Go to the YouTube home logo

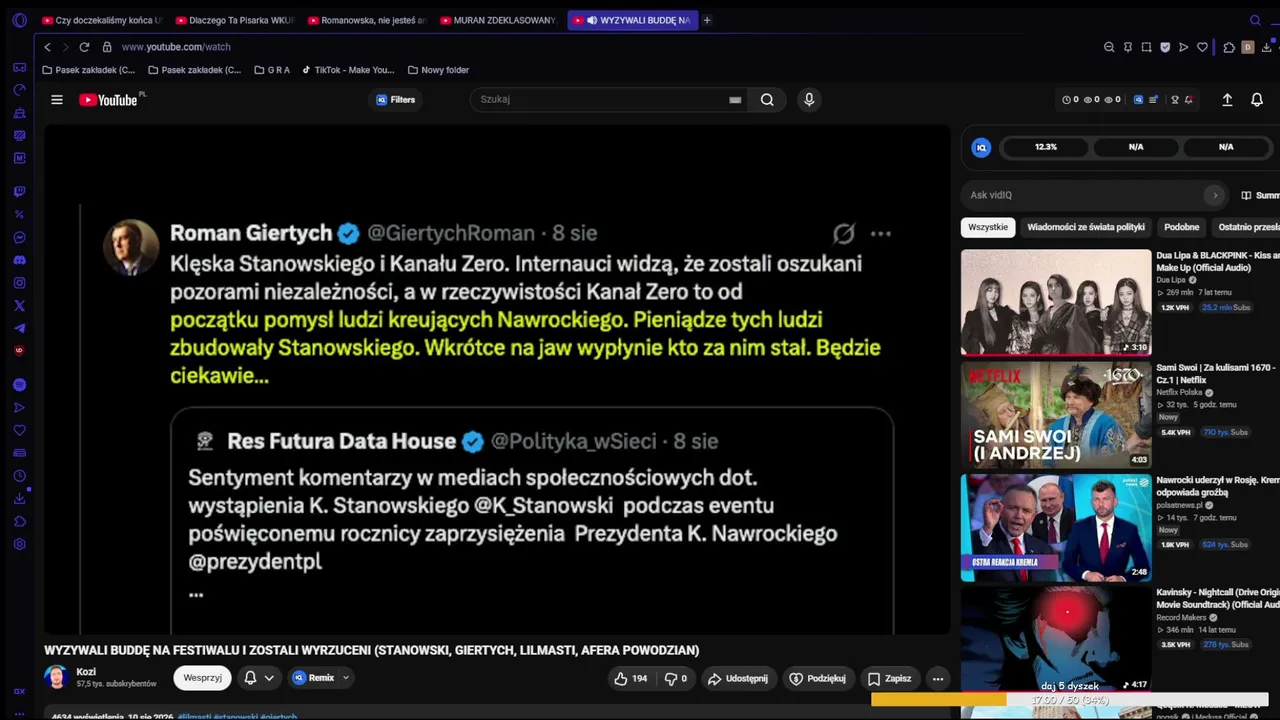tap(108, 100)
